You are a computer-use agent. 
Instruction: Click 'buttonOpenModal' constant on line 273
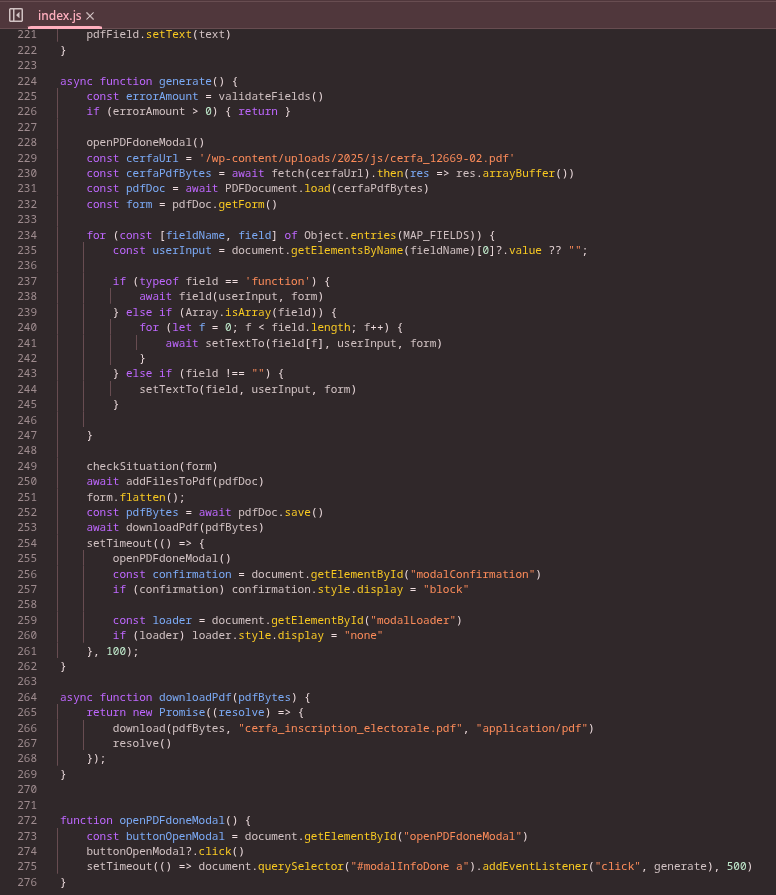pos(175,836)
